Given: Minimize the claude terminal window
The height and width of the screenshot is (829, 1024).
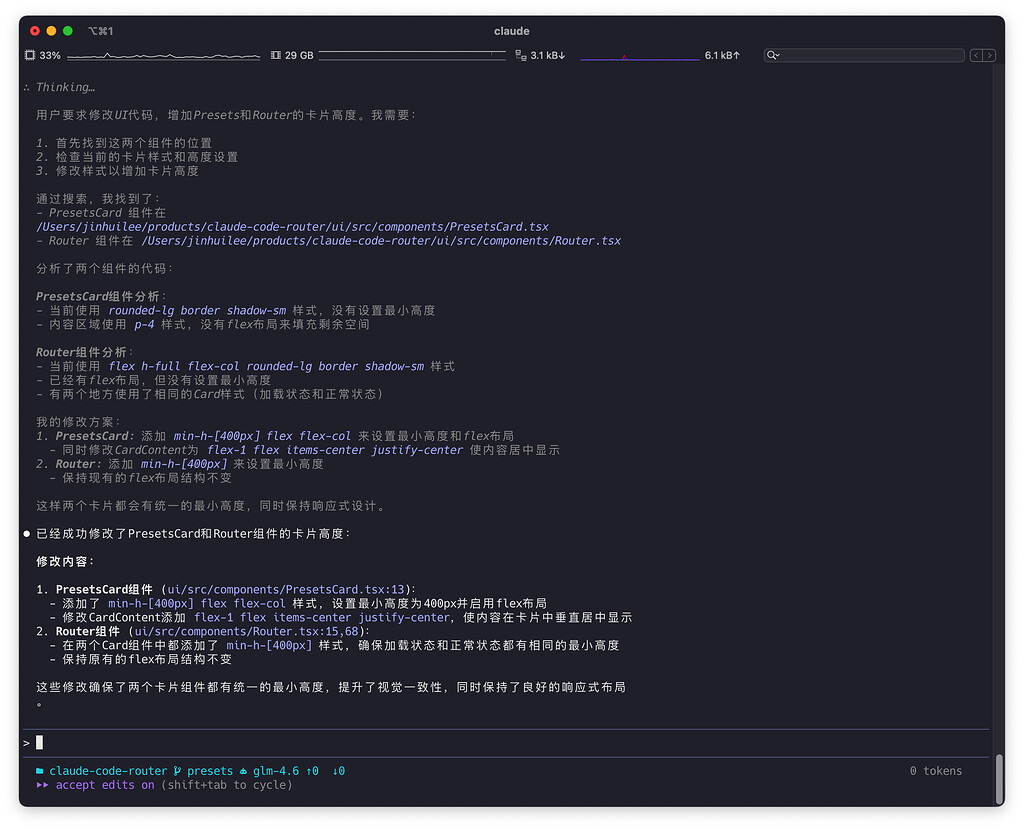Looking at the screenshot, I should [51, 31].
